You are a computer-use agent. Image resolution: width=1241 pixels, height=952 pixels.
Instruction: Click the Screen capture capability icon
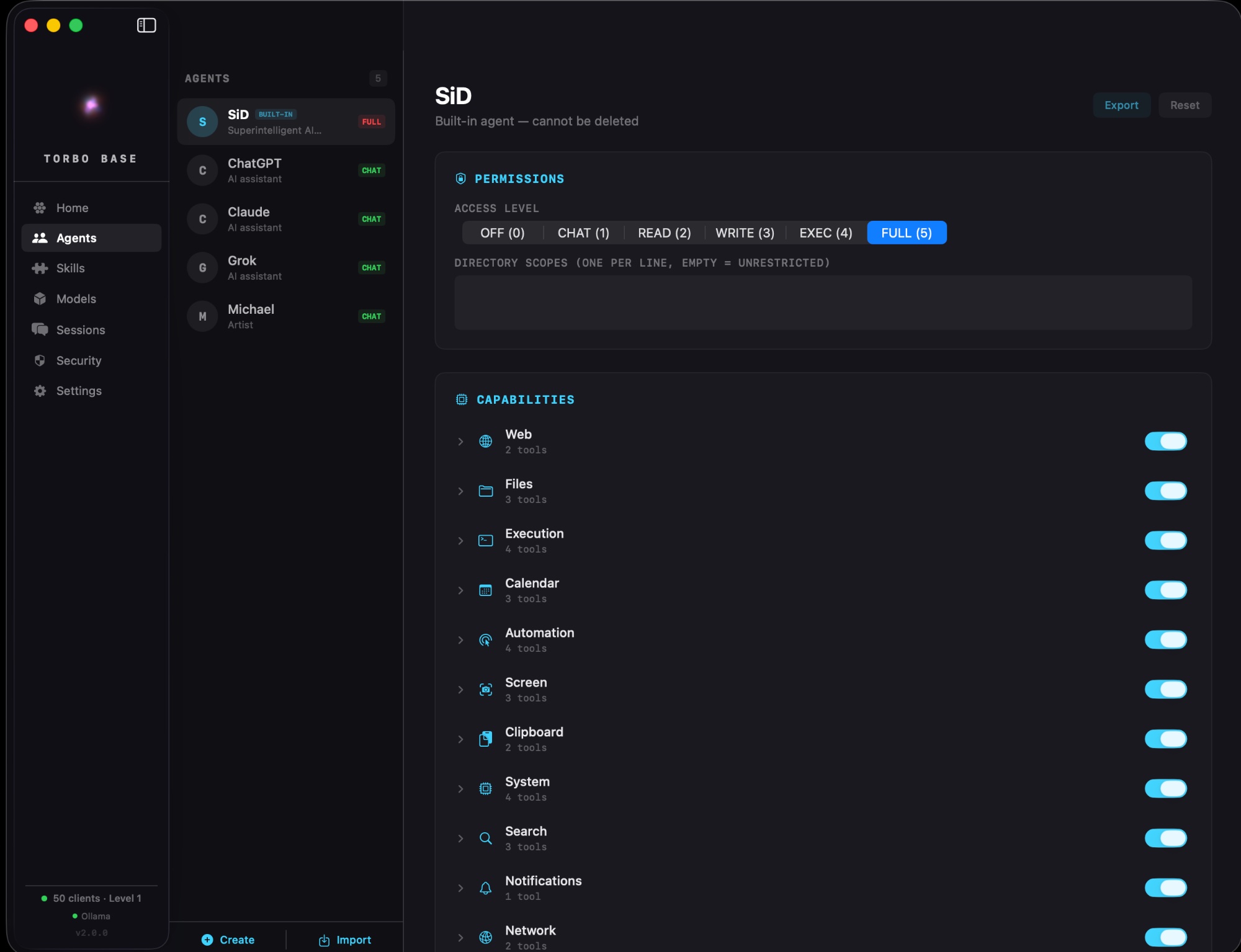tap(486, 689)
